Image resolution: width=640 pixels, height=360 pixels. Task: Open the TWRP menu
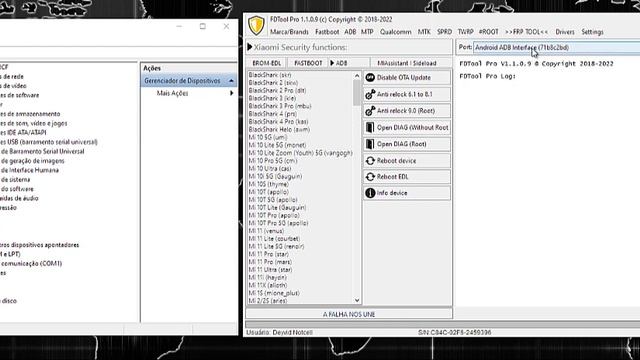pyautogui.click(x=465, y=32)
